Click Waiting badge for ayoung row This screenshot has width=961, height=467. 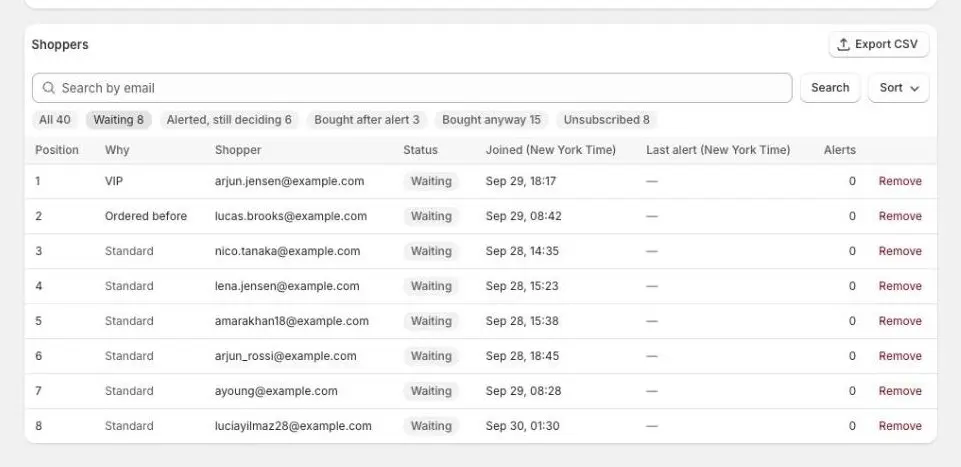[431, 390]
